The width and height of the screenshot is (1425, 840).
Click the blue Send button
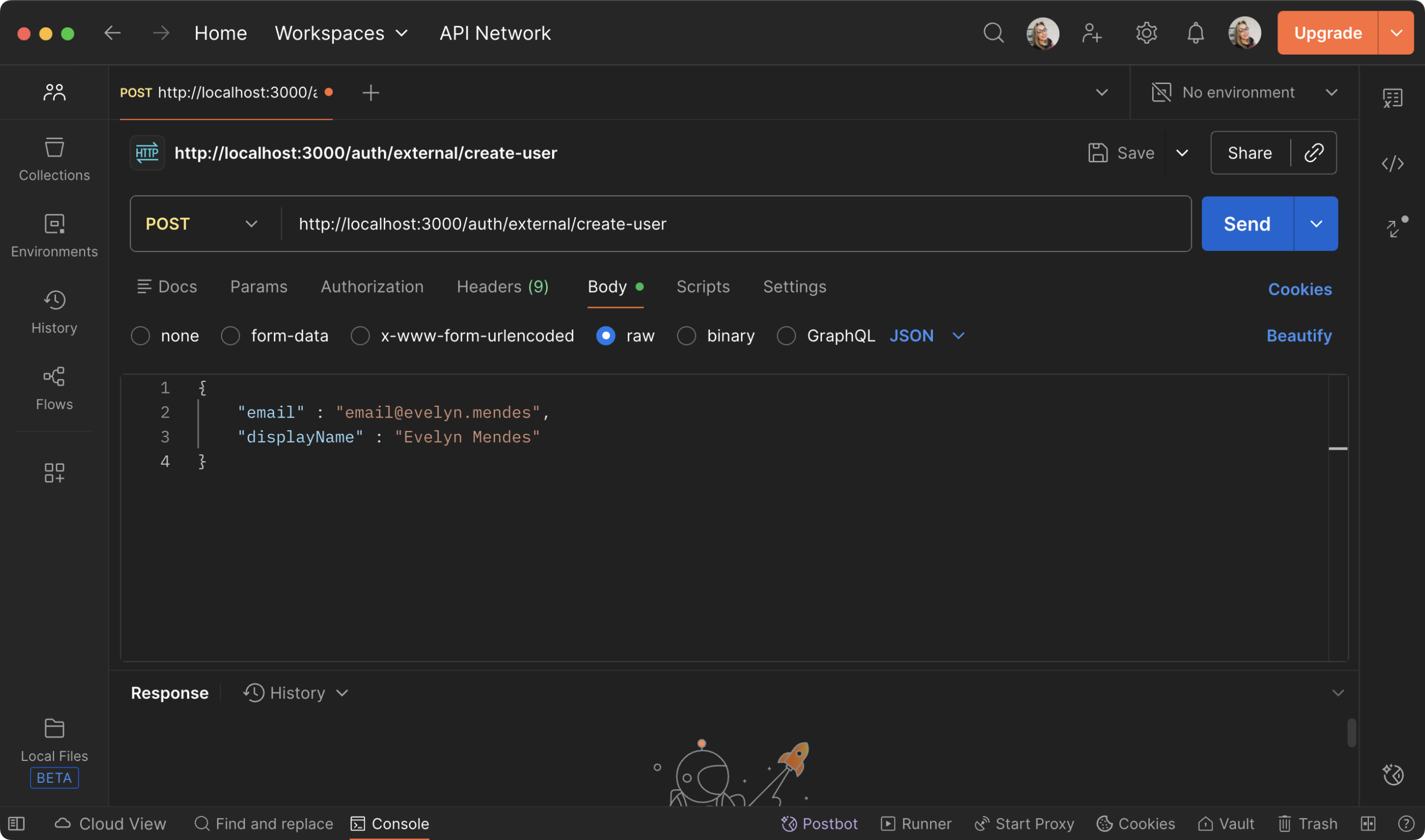click(1247, 224)
